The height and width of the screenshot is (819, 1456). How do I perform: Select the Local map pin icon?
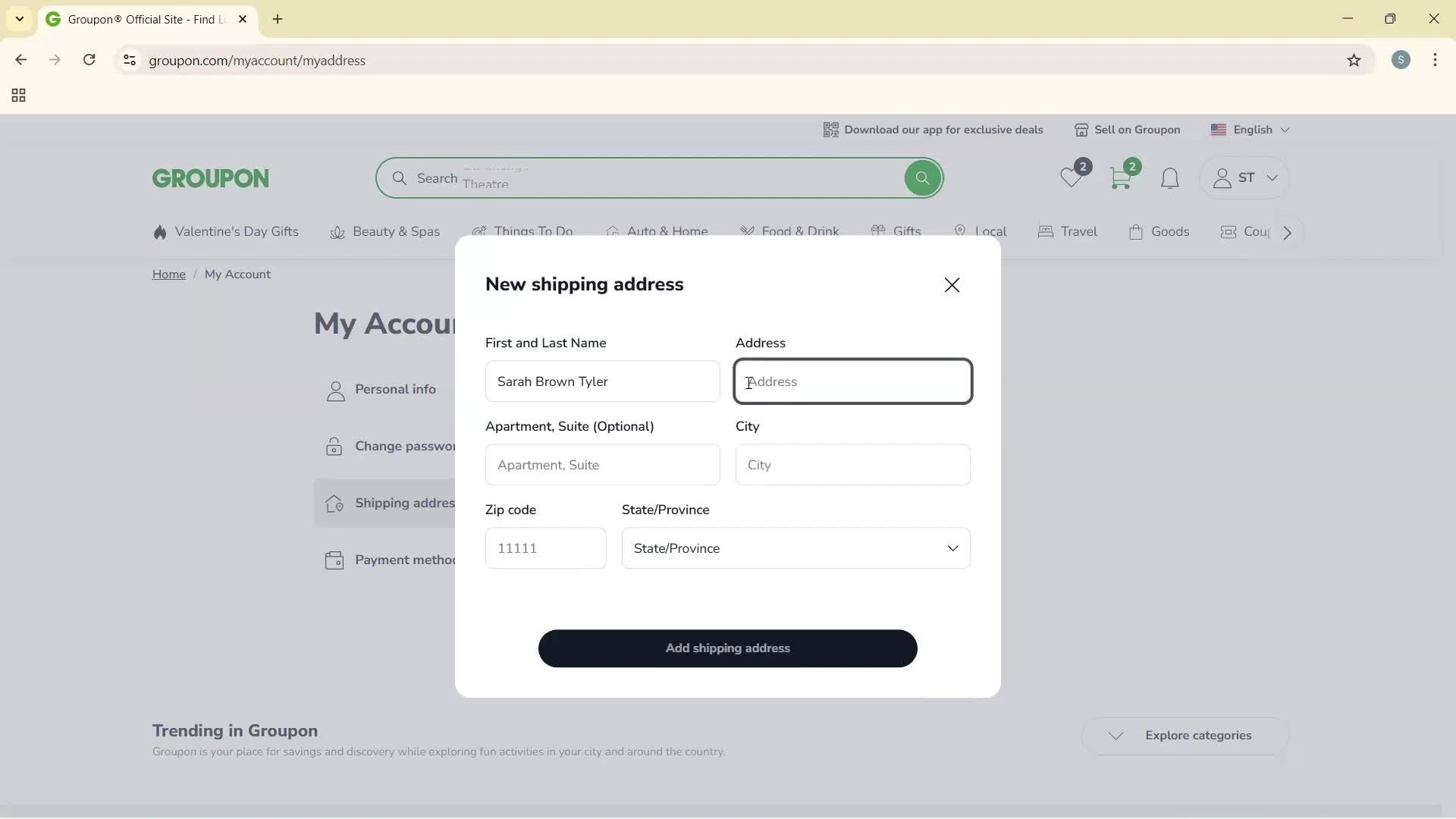[959, 231]
